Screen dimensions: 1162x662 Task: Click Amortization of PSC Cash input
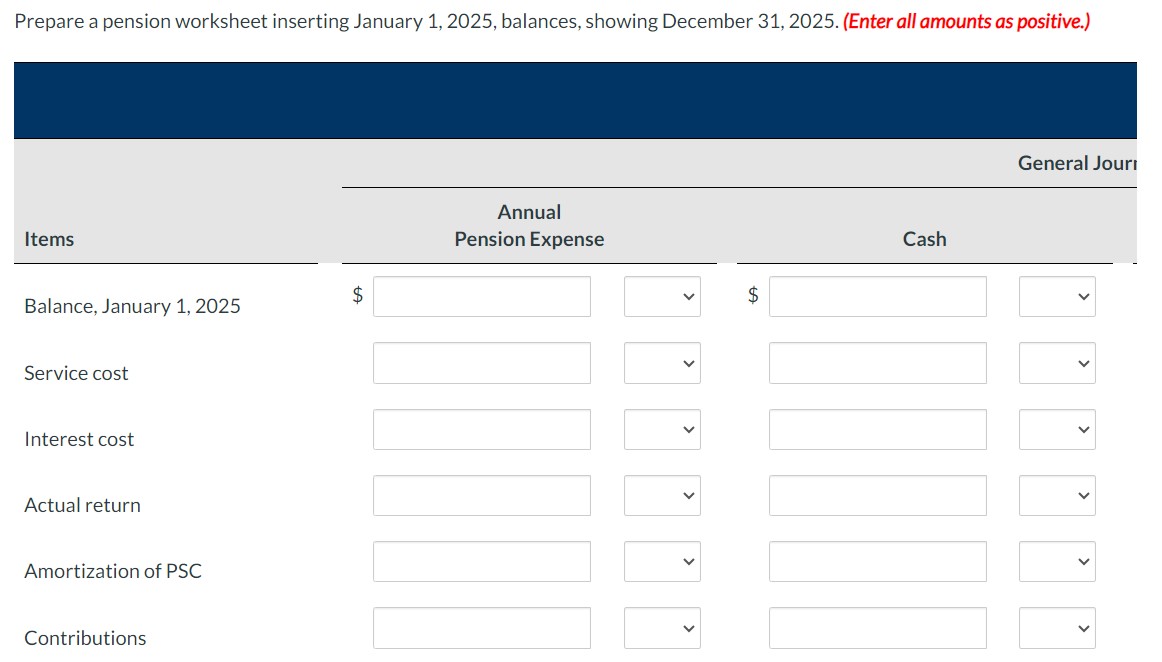(877, 561)
